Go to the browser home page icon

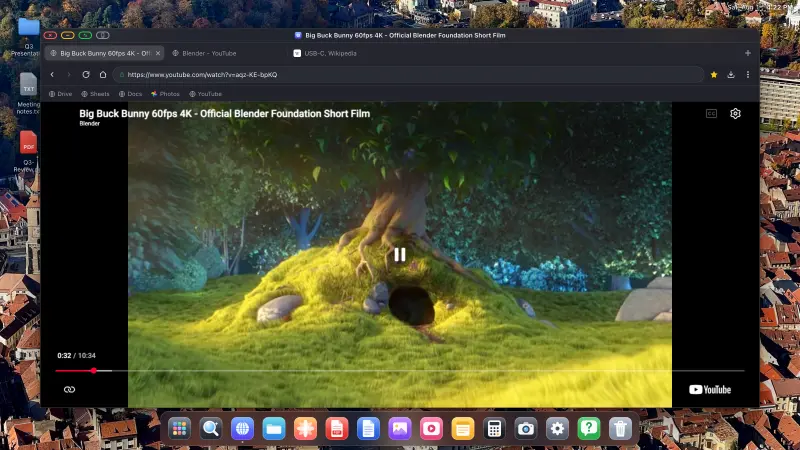103,74
